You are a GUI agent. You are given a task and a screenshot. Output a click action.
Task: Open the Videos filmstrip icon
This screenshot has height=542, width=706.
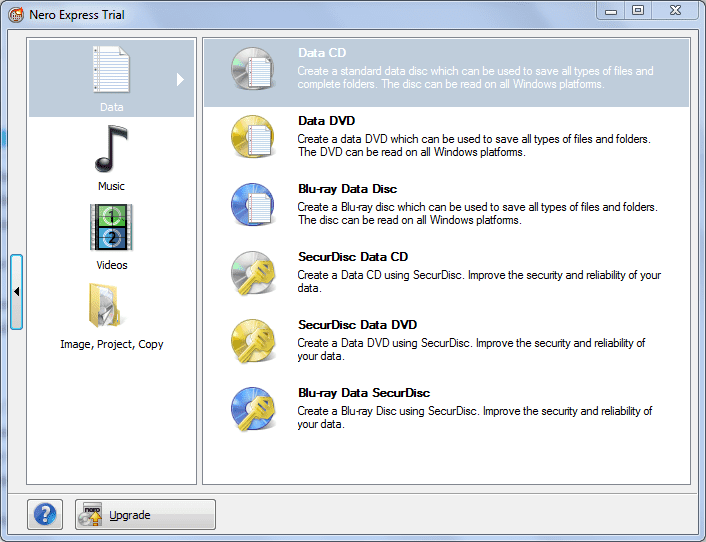point(111,227)
